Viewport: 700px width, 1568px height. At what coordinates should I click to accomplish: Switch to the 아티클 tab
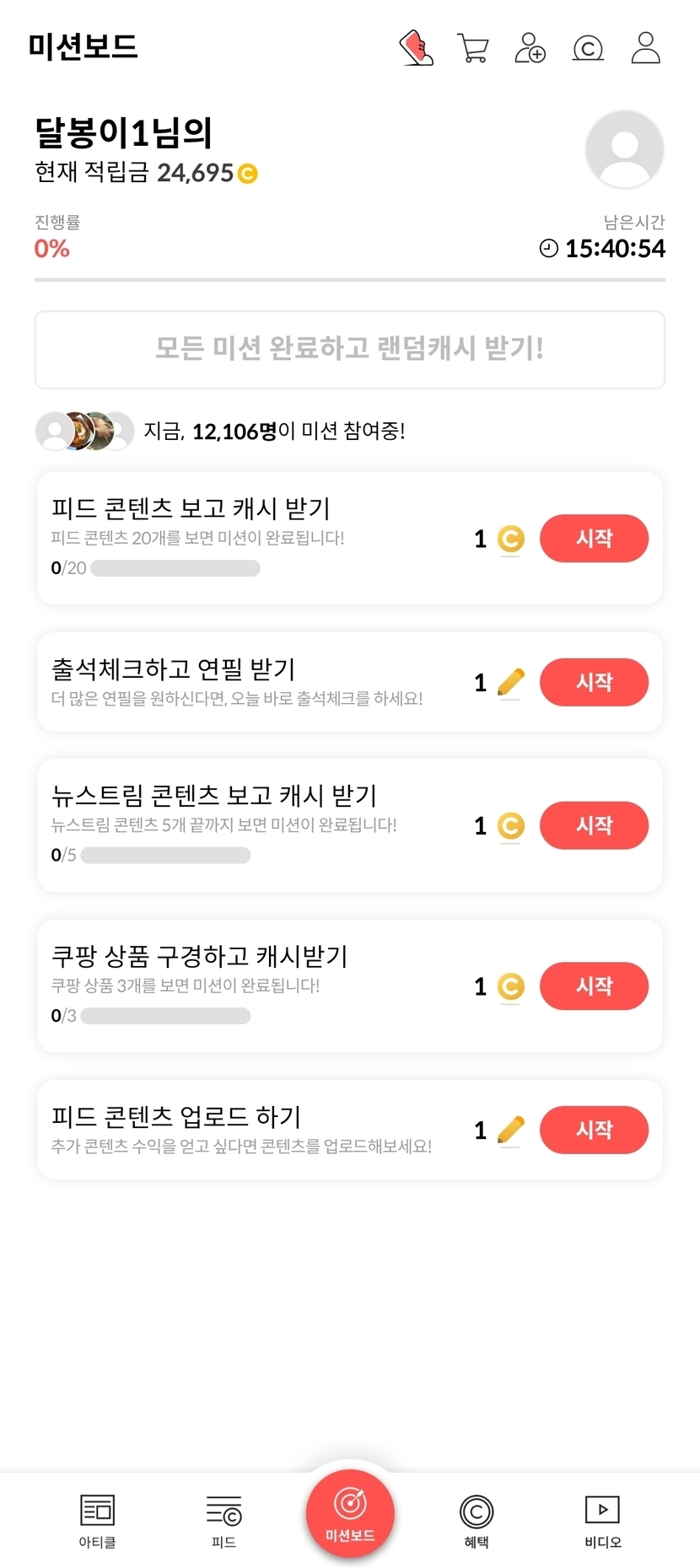tap(97, 1520)
